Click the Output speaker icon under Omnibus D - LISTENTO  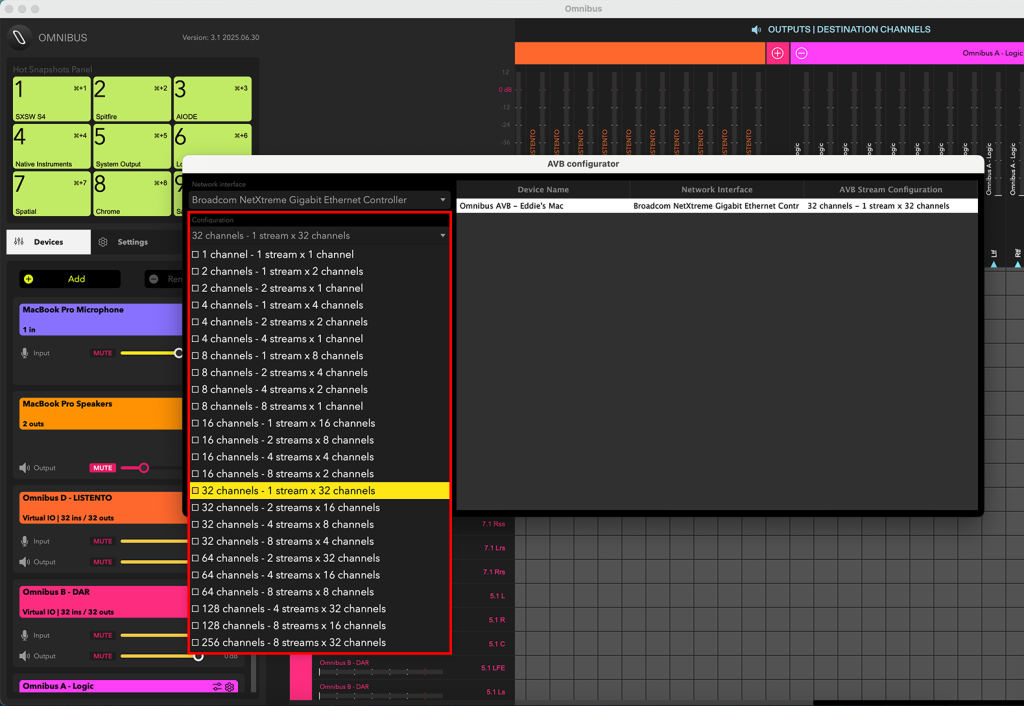[x=25, y=562]
